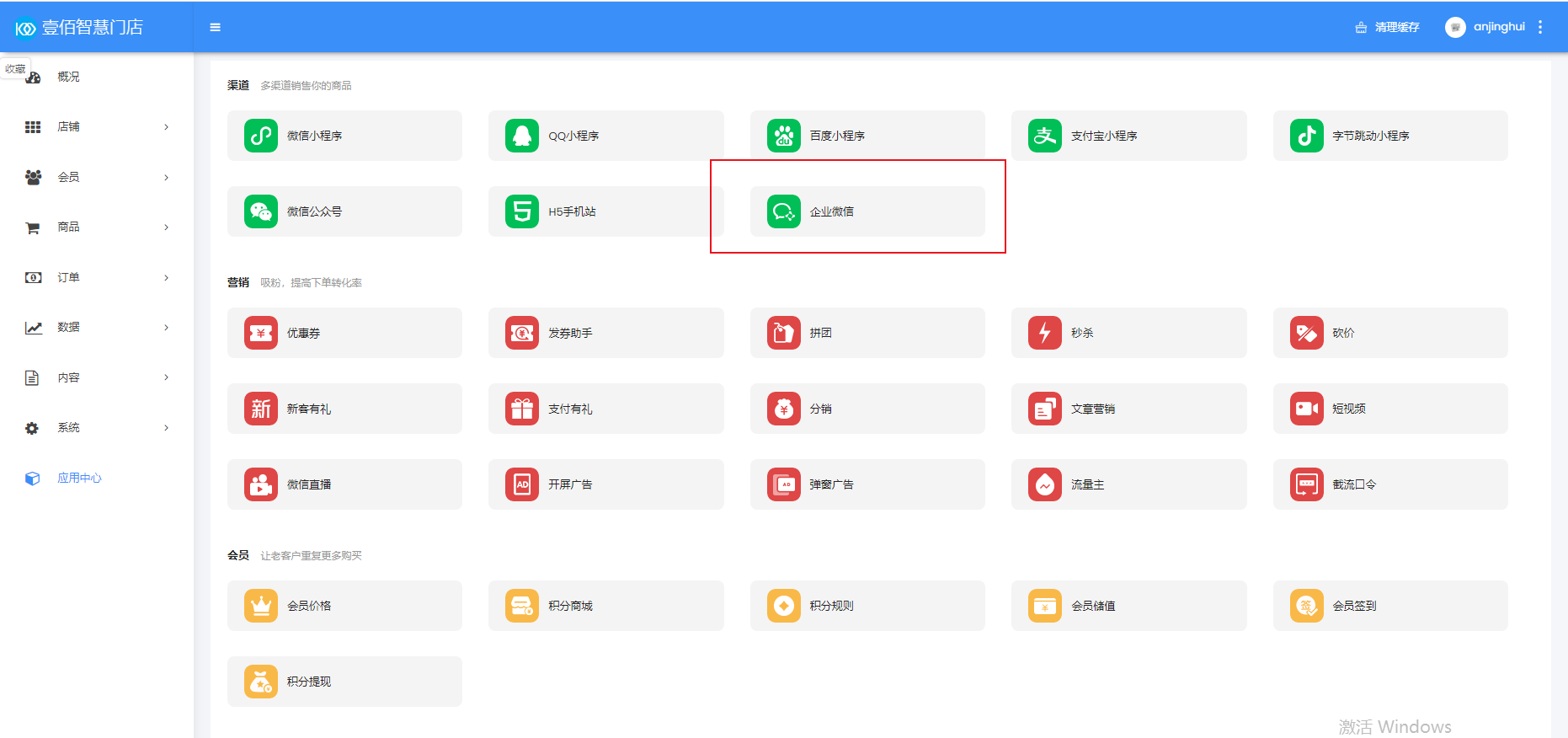
Task: Expand the 订单 sidebar submenu arrow
Action: 166,277
